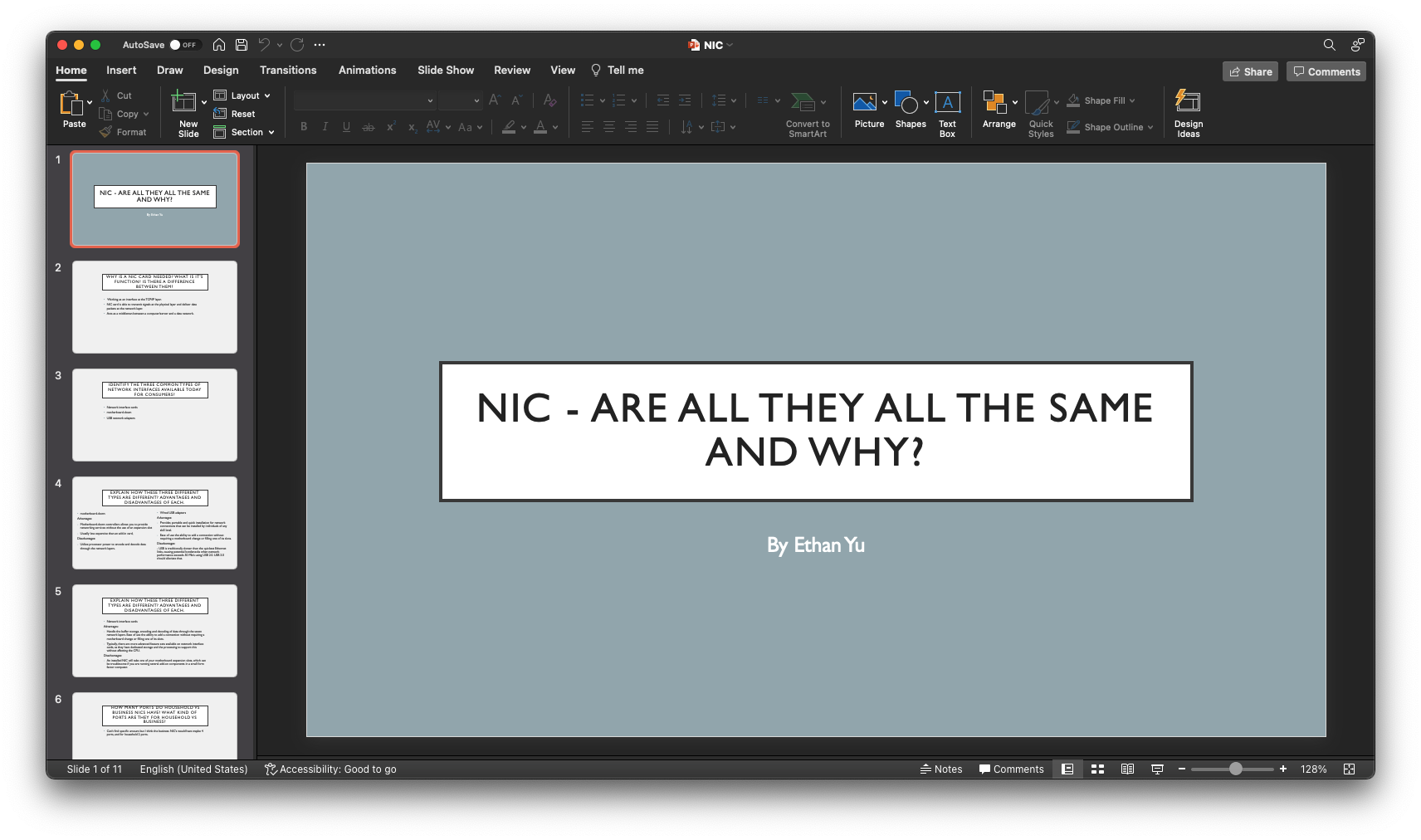Image resolution: width=1421 pixels, height=840 pixels.
Task: Open the Copy dropdown arrow
Action: click(146, 114)
